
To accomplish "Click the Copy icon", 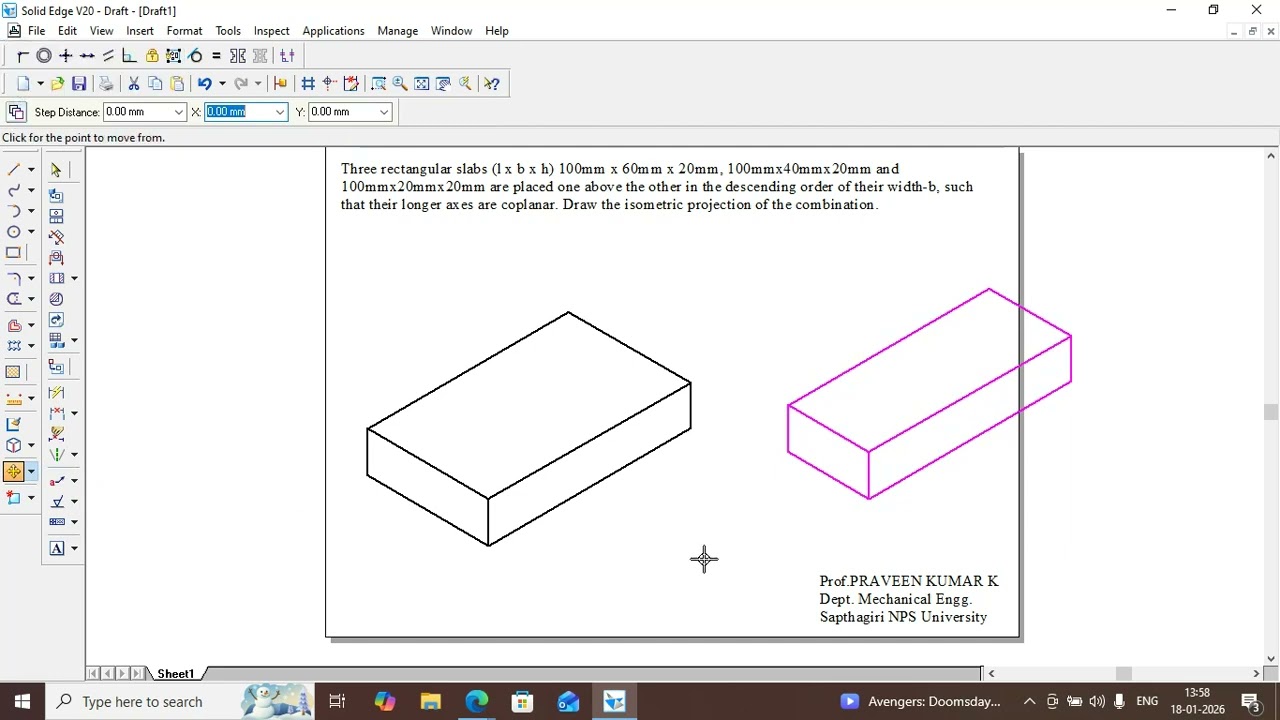I will click(155, 84).
